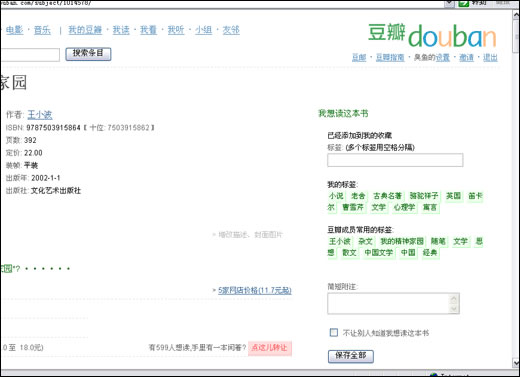Open the 我看 page

(148, 30)
